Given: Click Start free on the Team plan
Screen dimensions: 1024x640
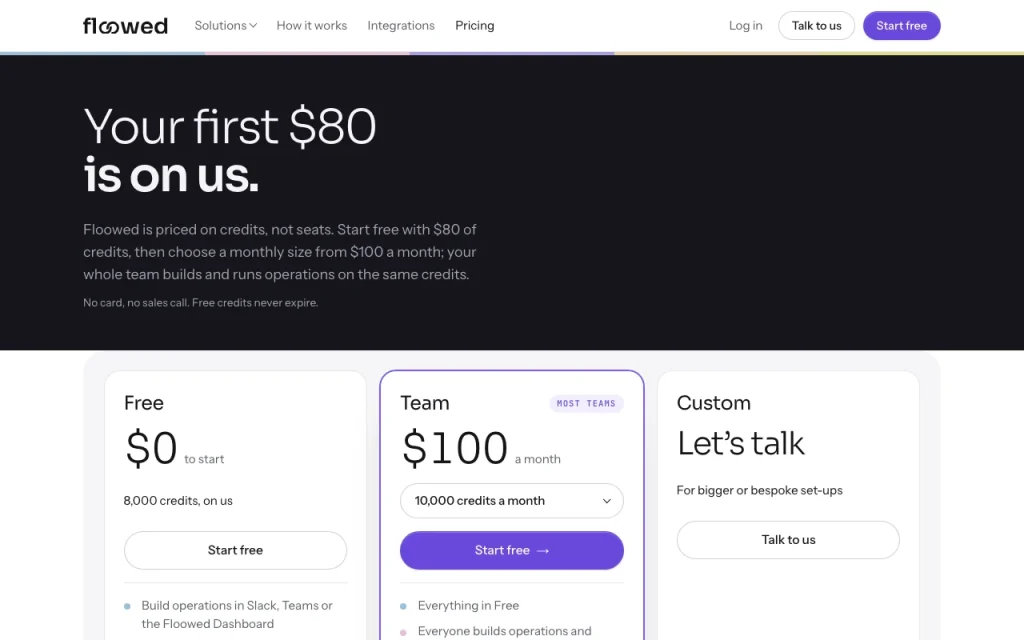Looking at the screenshot, I should [x=512, y=550].
